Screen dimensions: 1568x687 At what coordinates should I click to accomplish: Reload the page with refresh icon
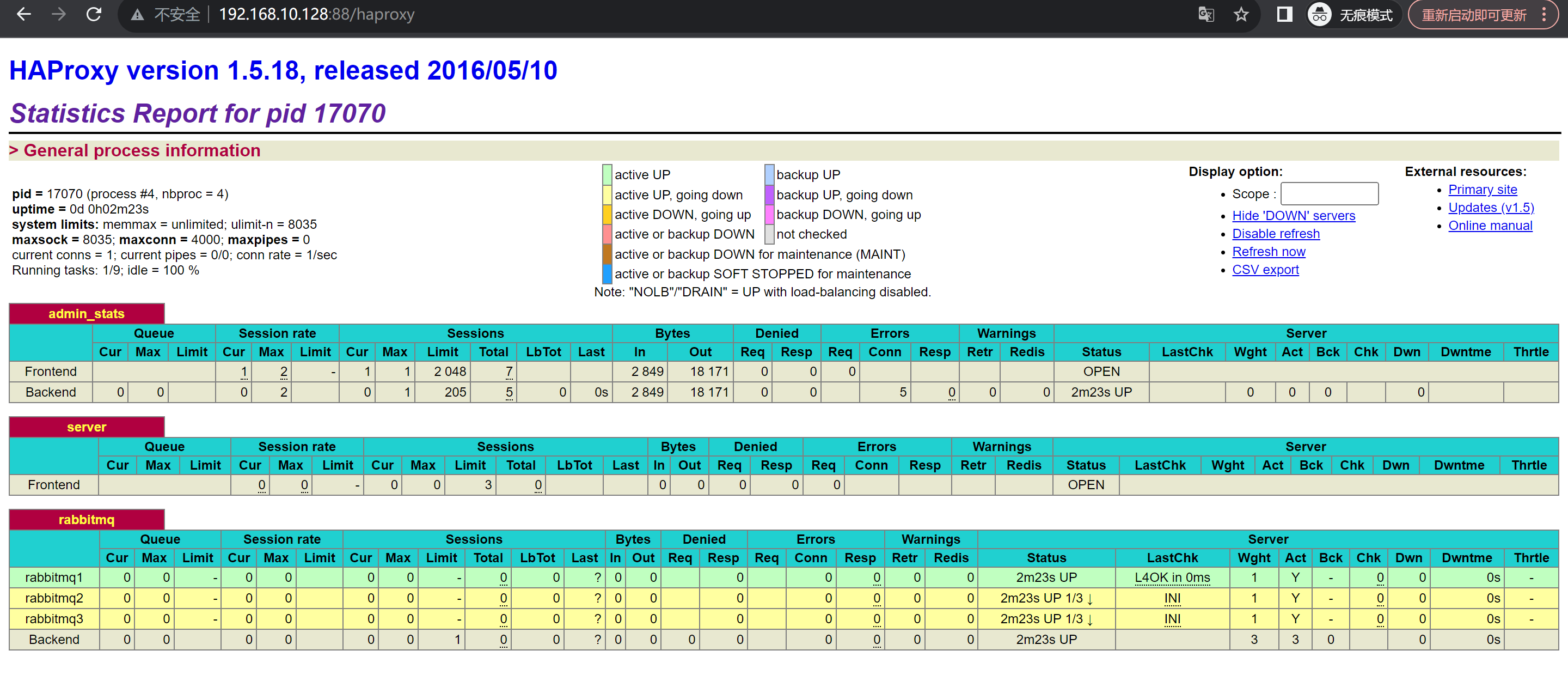click(x=94, y=14)
